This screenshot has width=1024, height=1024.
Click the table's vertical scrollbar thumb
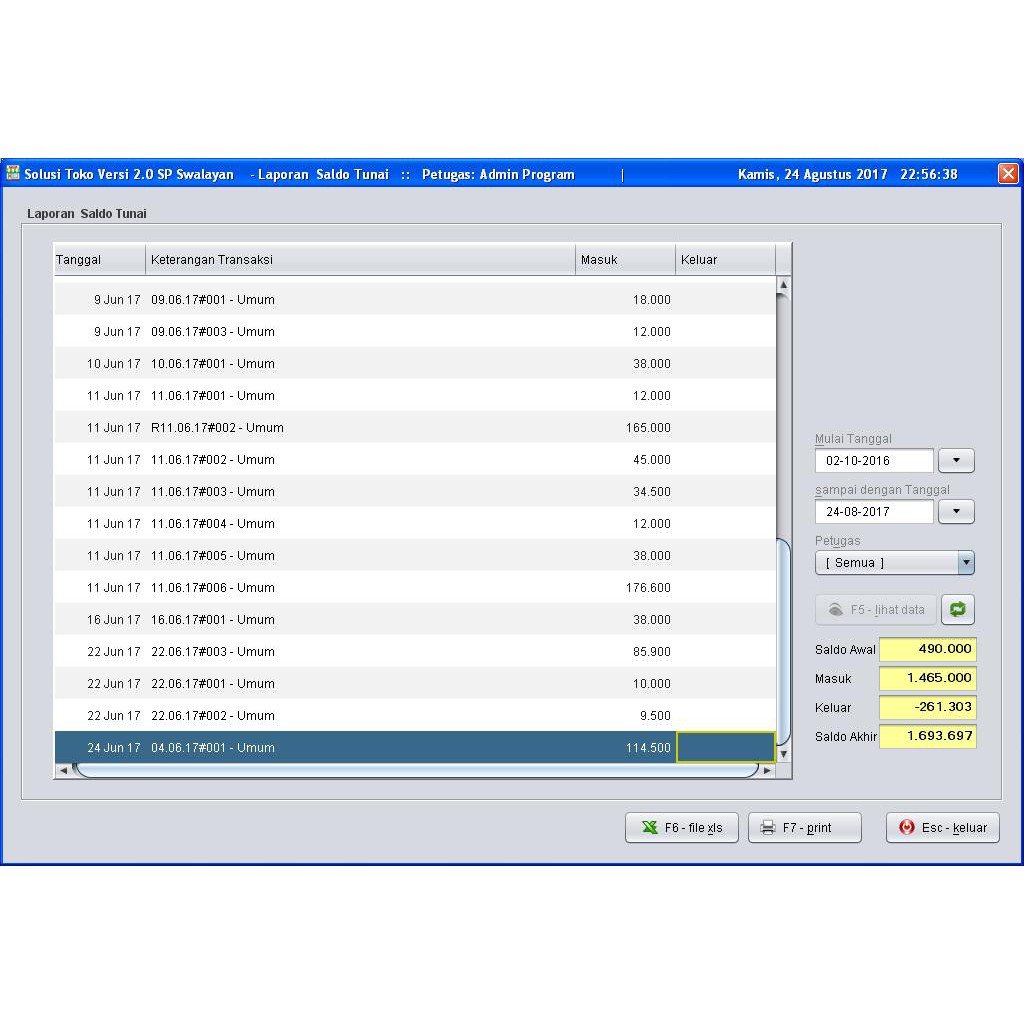[783, 641]
